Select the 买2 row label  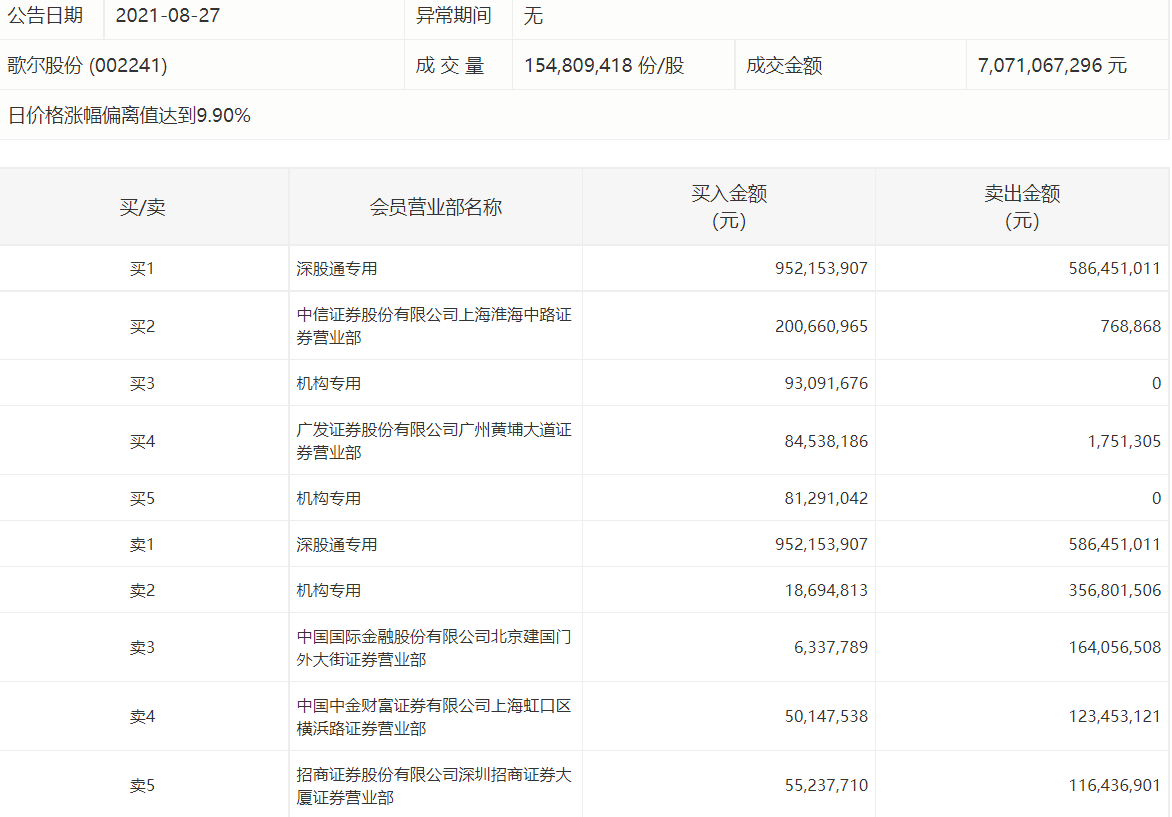coord(142,326)
